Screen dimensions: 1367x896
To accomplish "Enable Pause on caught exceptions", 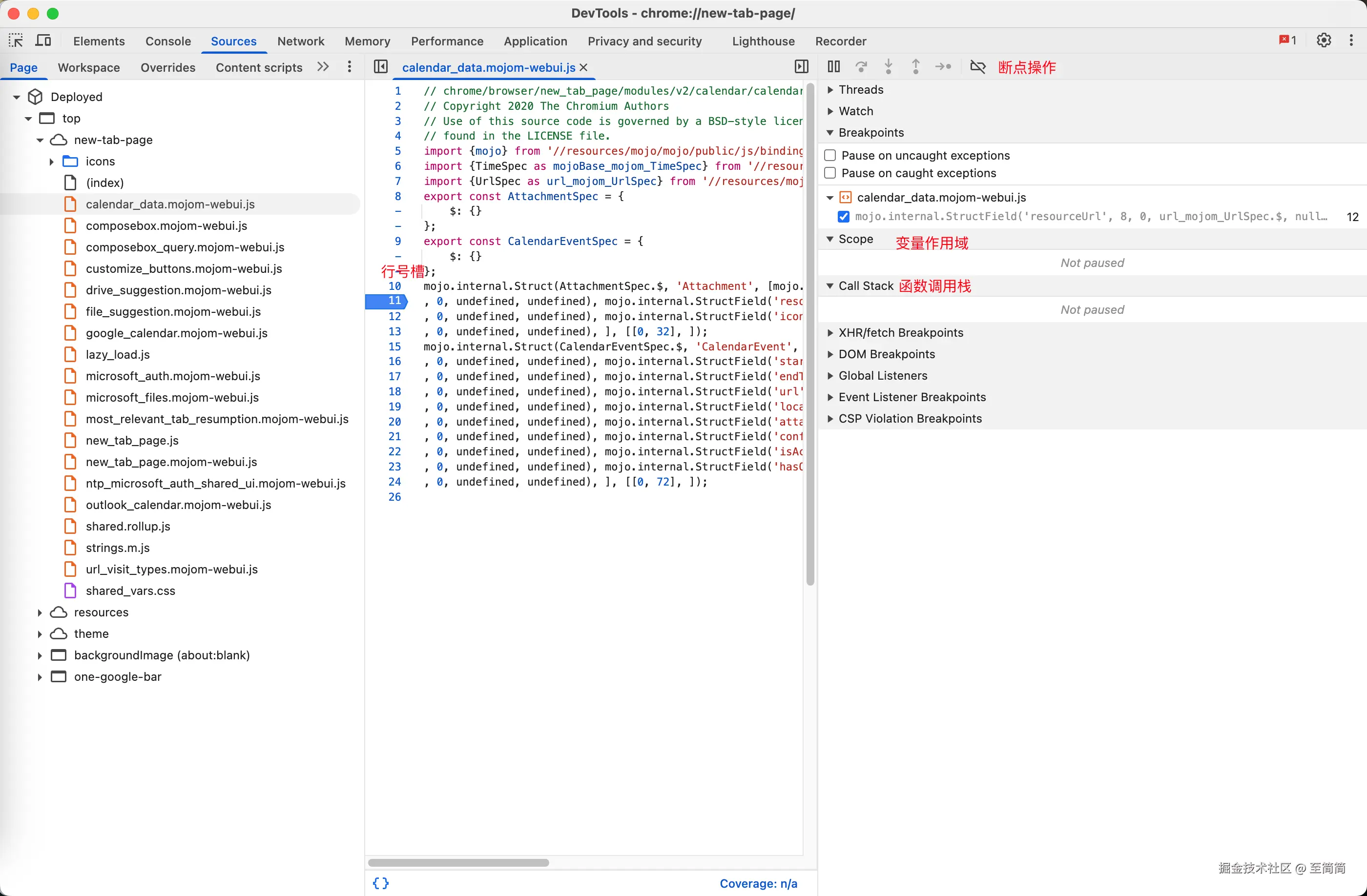I will point(830,173).
